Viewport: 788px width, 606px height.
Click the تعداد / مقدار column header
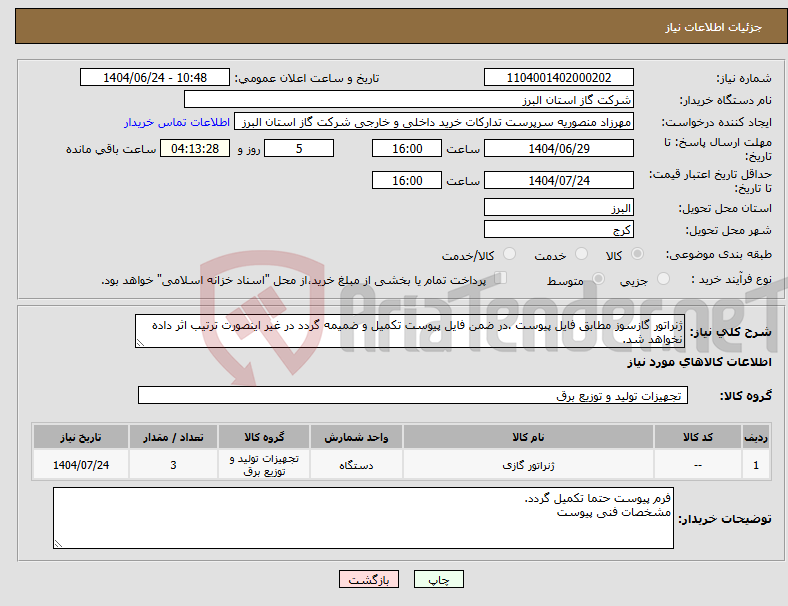[x=173, y=437]
